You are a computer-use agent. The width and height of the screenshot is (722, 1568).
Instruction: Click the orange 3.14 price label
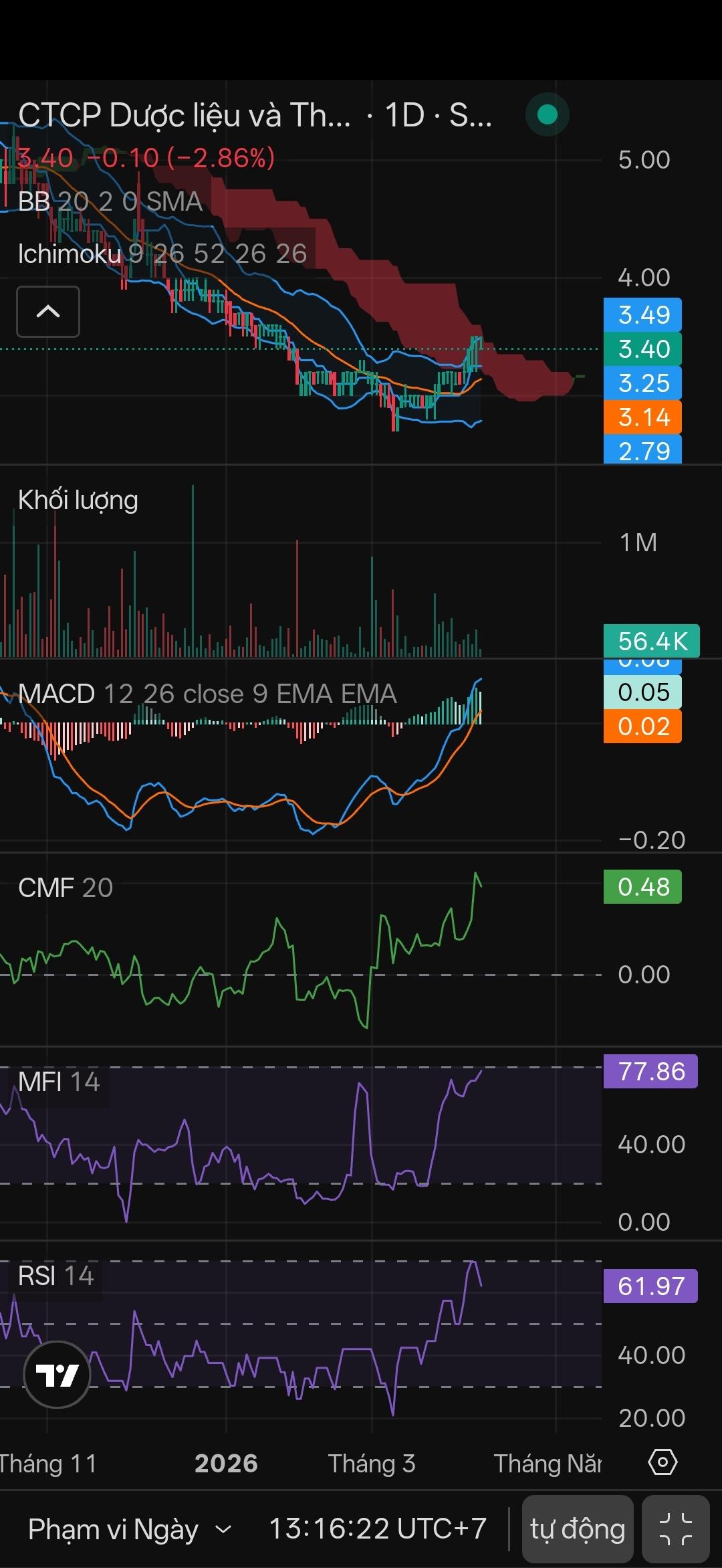coord(642,417)
